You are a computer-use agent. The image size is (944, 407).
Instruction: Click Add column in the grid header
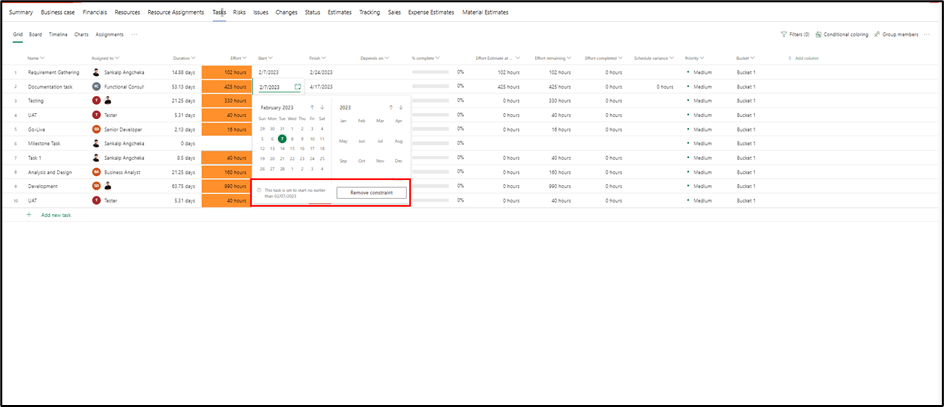click(804, 59)
